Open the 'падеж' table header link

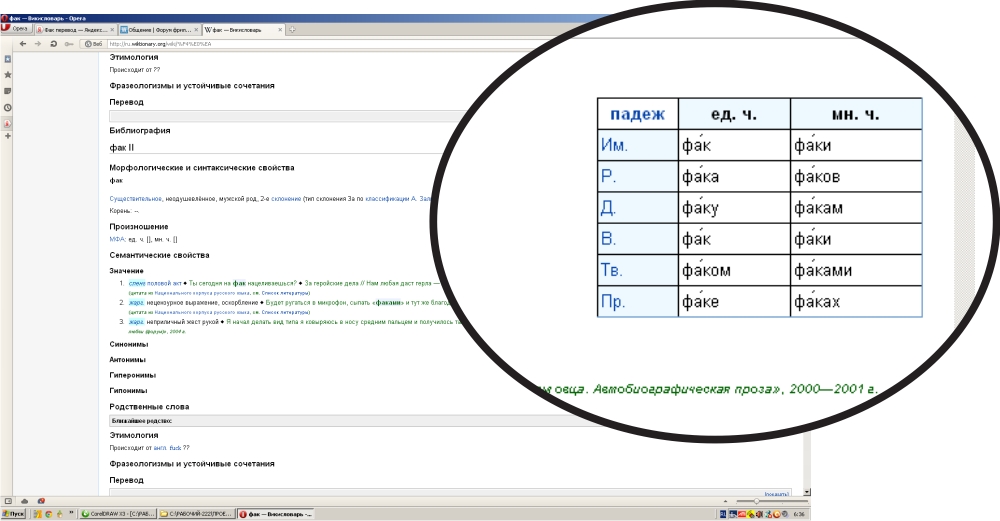coord(637,114)
